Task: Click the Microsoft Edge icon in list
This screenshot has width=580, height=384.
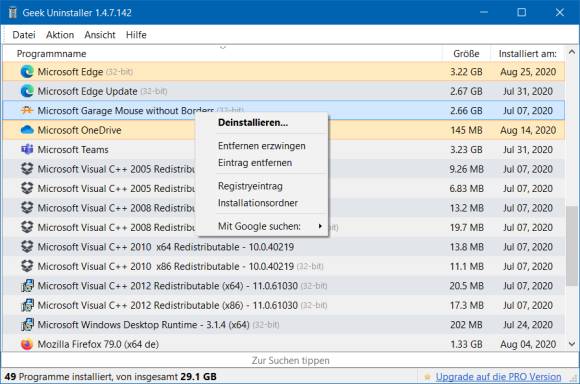Action: click(x=27, y=71)
